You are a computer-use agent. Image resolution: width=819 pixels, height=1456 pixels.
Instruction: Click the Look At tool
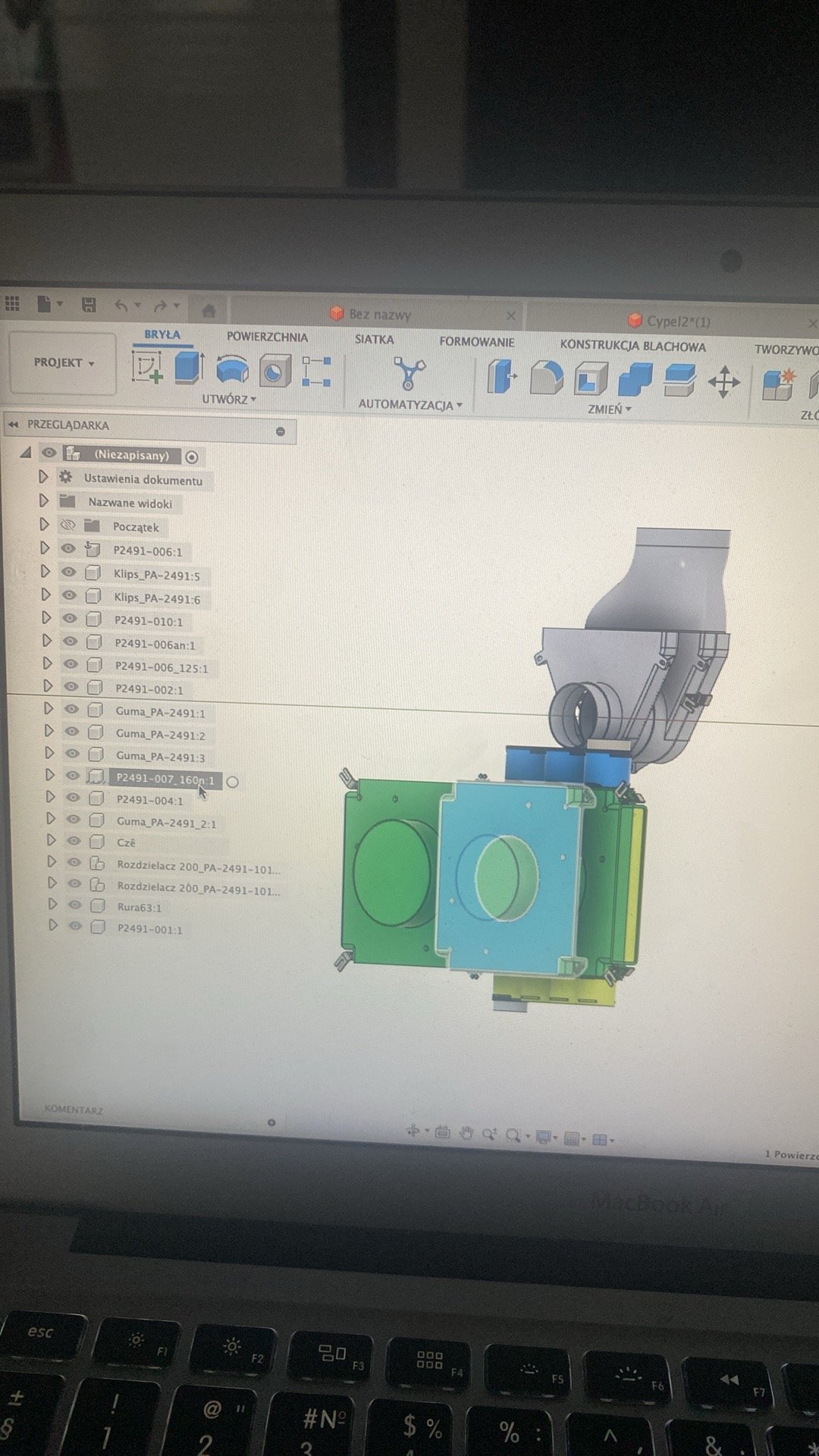[442, 1132]
